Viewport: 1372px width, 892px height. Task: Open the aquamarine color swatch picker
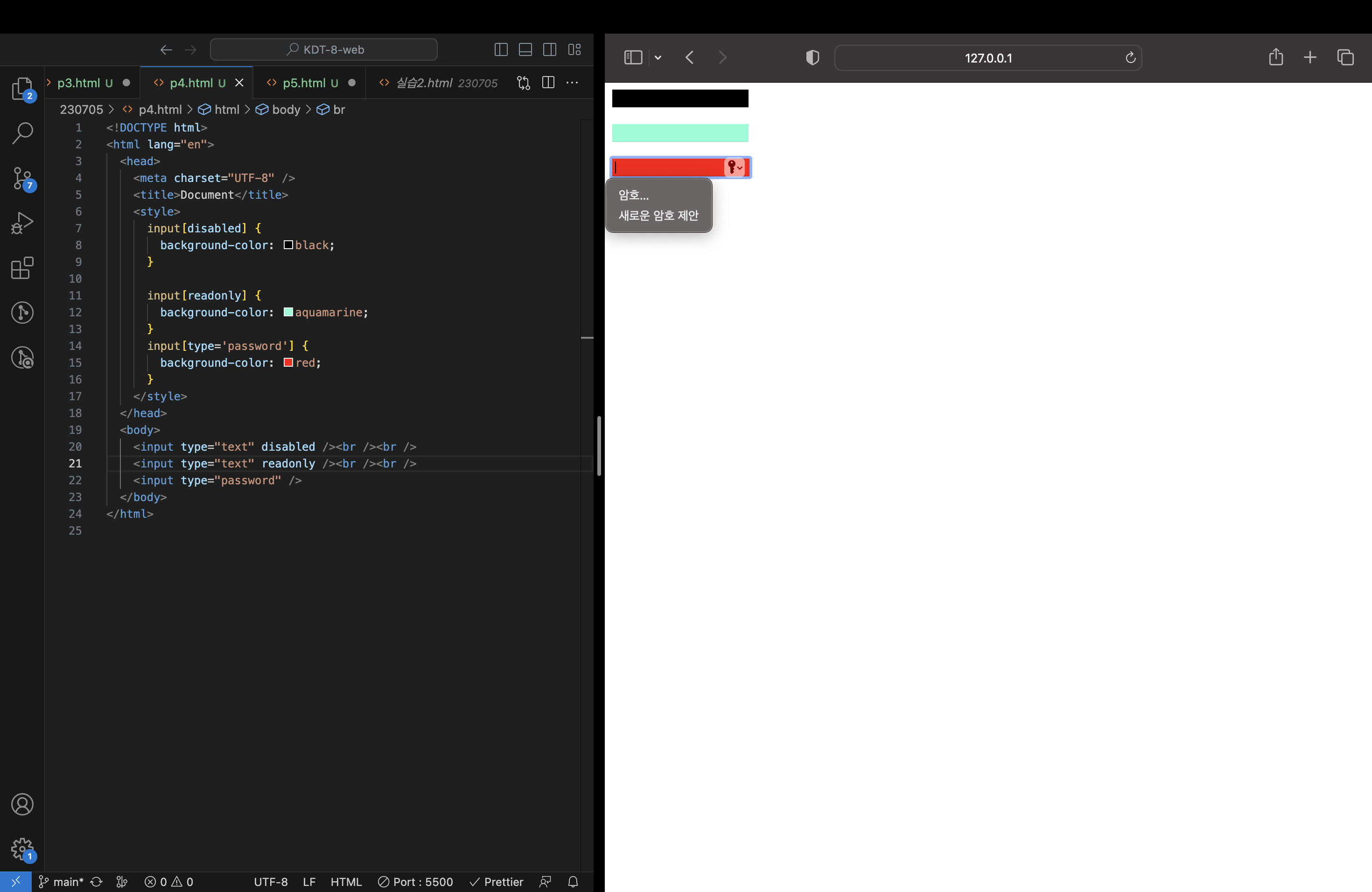tap(288, 312)
